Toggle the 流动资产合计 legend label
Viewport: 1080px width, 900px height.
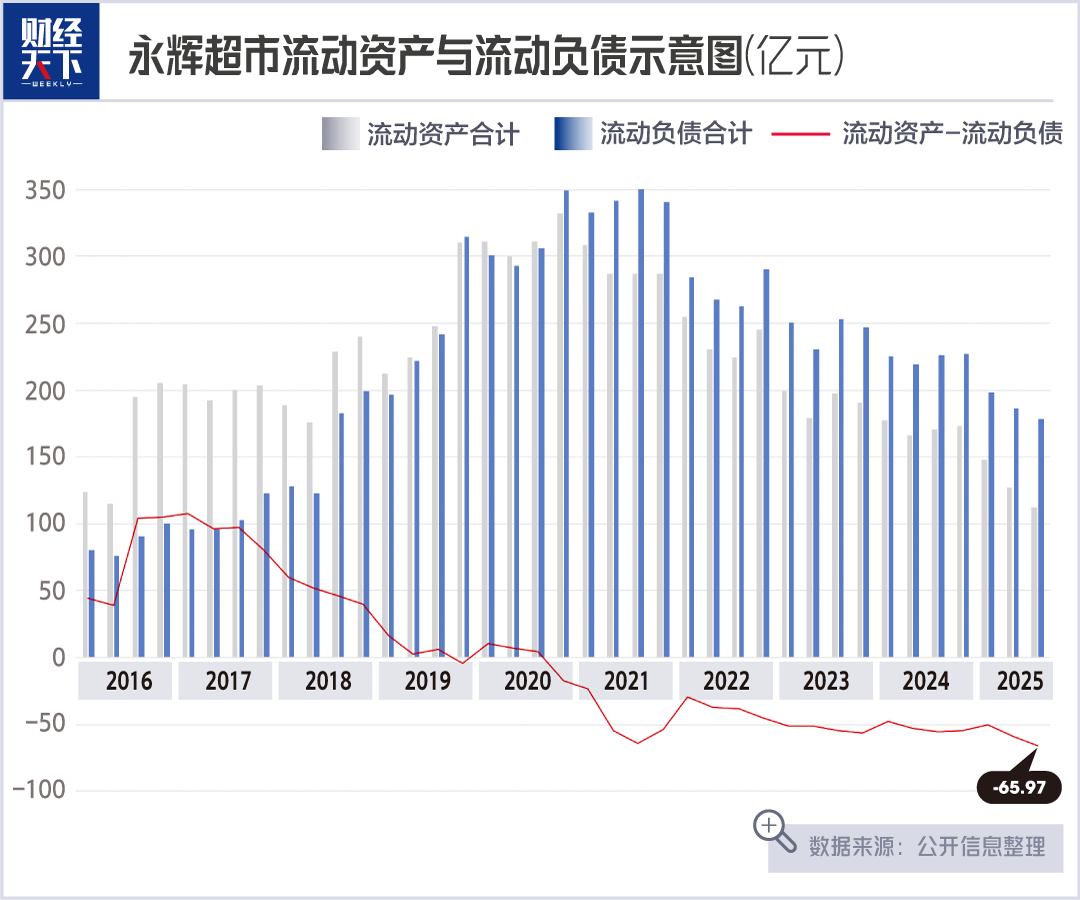[442, 134]
